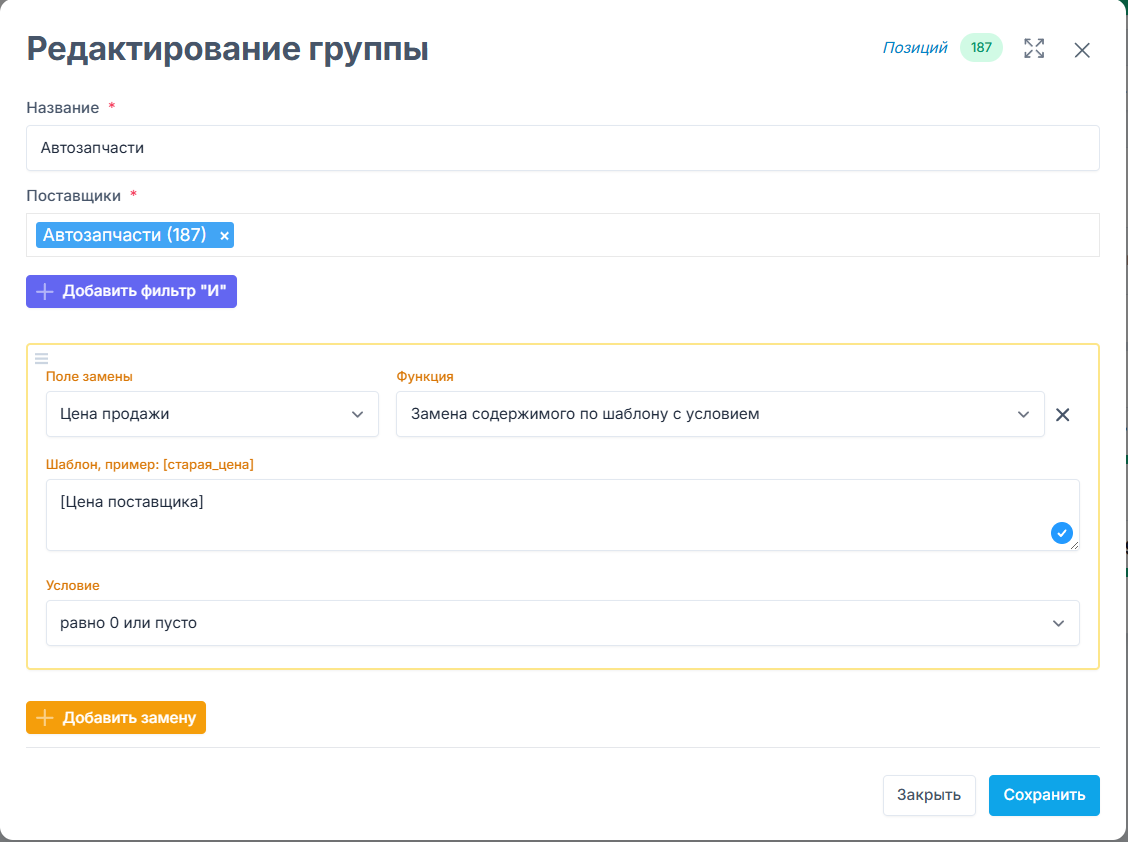Click the Позиций link
This screenshot has width=1128, height=842.
click(914, 48)
